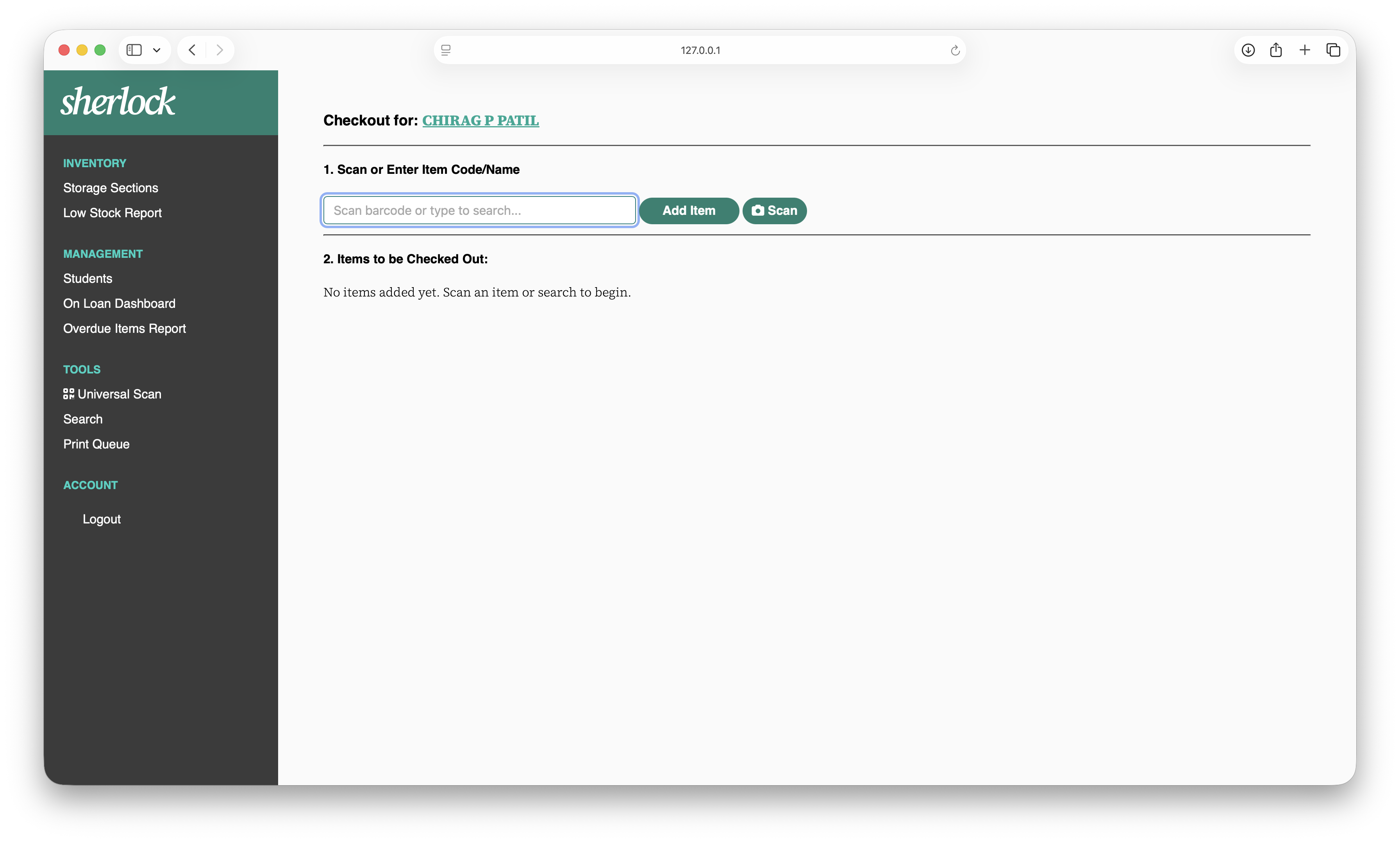Click the barcode search input field
1400x843 pixels.
479,210
